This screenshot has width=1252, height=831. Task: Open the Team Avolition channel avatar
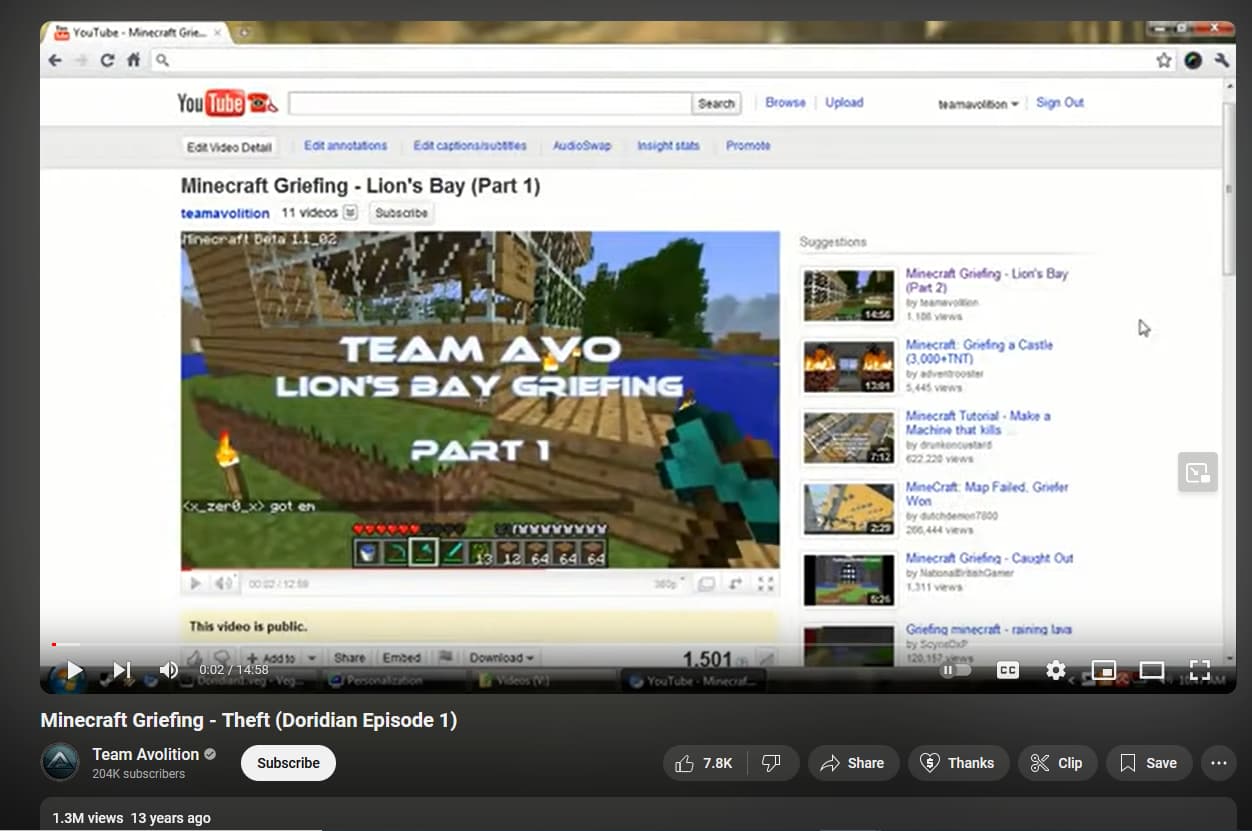coord(60,763)
